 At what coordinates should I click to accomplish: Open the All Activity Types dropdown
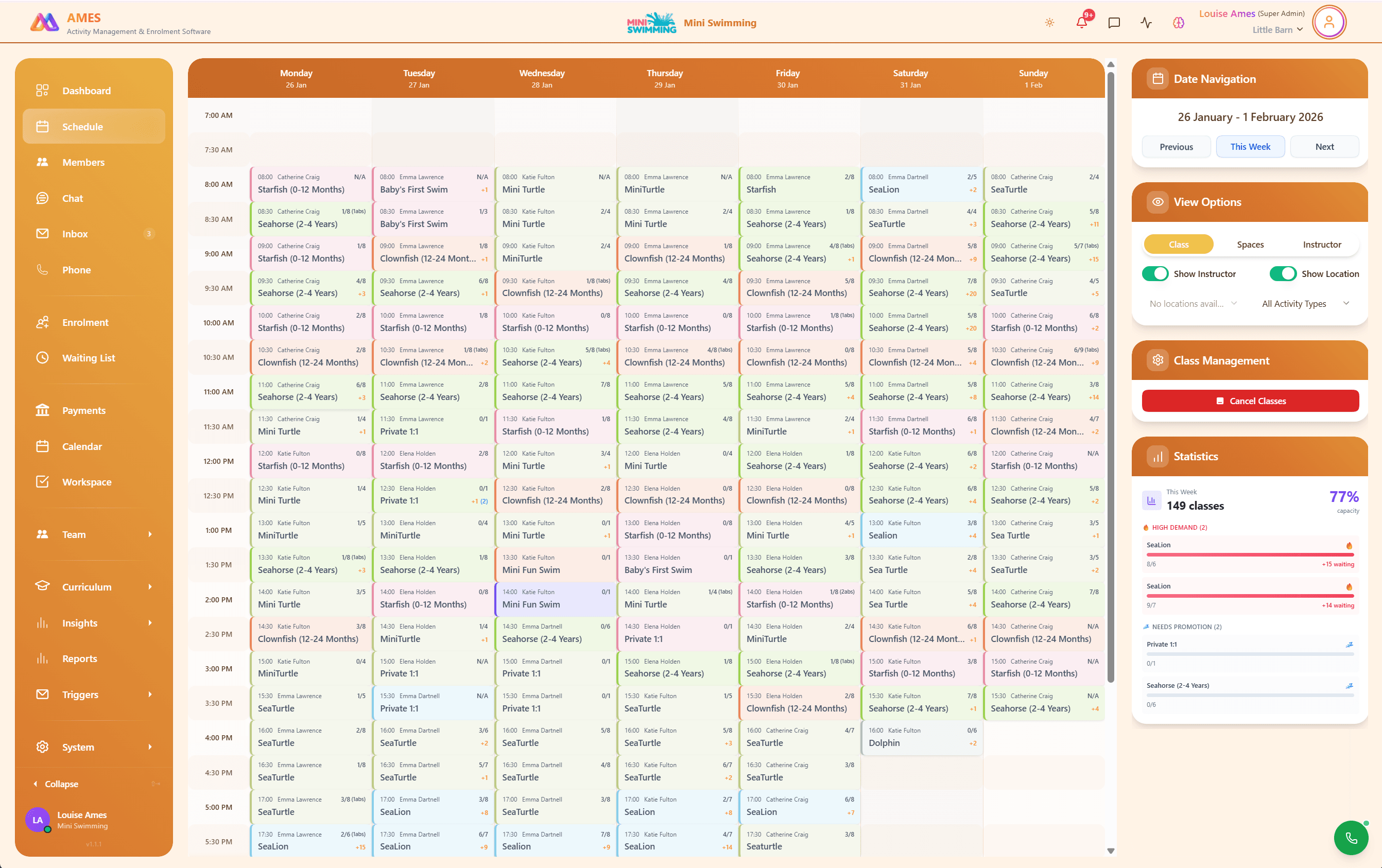click(1305, 303)
